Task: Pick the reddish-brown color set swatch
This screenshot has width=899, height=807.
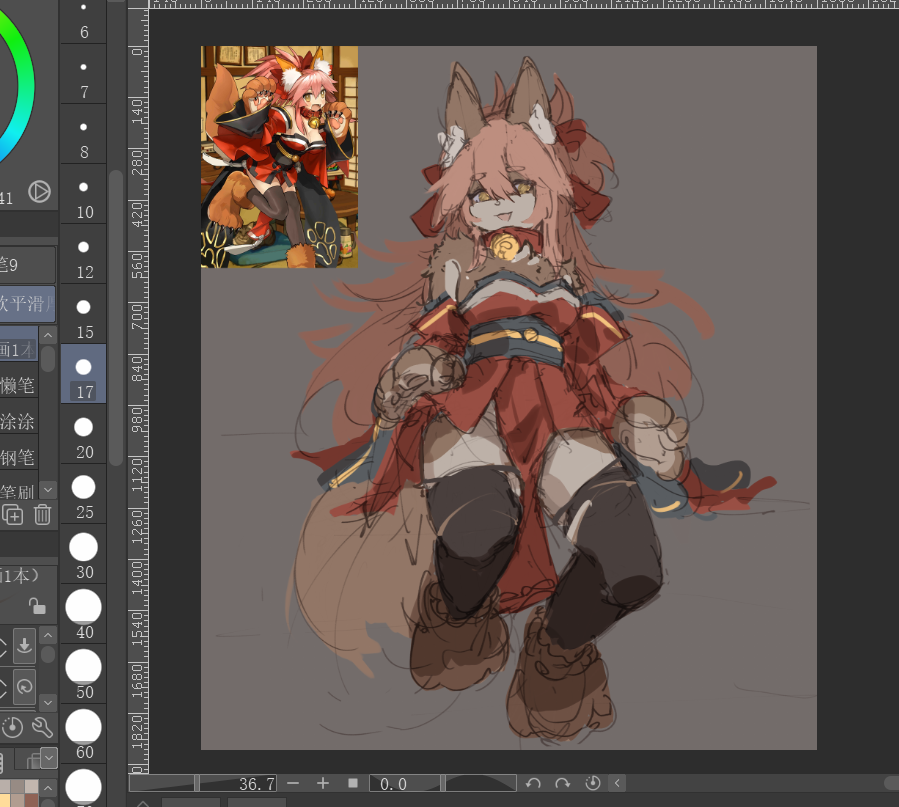Action: pyautogui.click(x=32, y=800)
